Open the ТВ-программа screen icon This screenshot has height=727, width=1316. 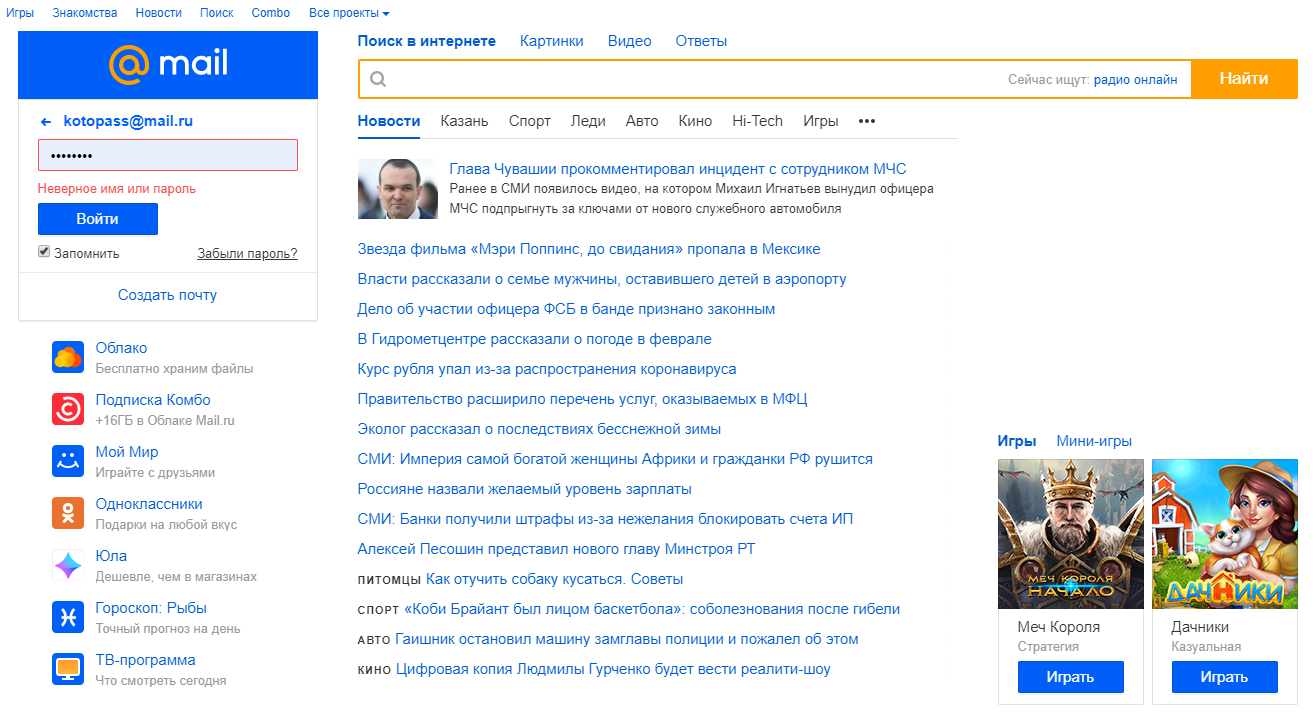[x=68, y=669]
